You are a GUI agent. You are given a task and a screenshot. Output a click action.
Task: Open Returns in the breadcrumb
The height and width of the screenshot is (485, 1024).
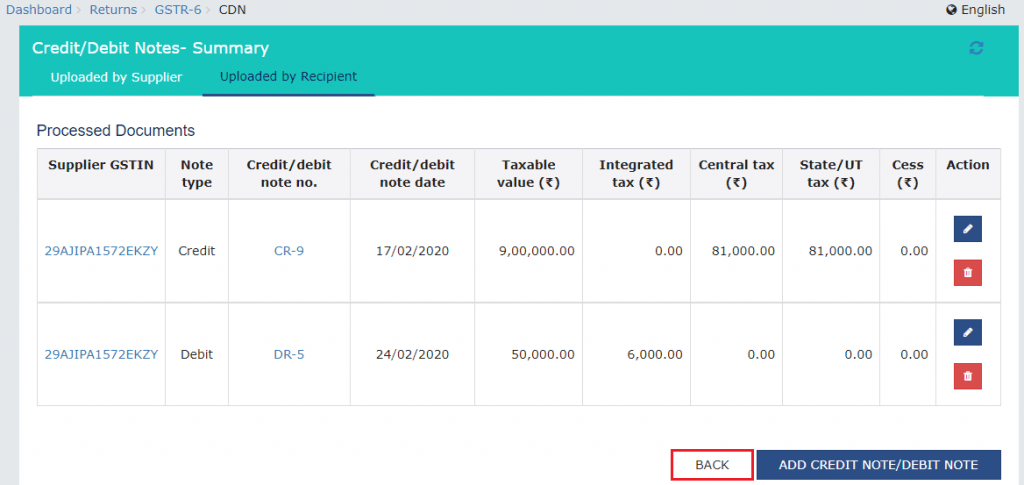click(113, 10)
